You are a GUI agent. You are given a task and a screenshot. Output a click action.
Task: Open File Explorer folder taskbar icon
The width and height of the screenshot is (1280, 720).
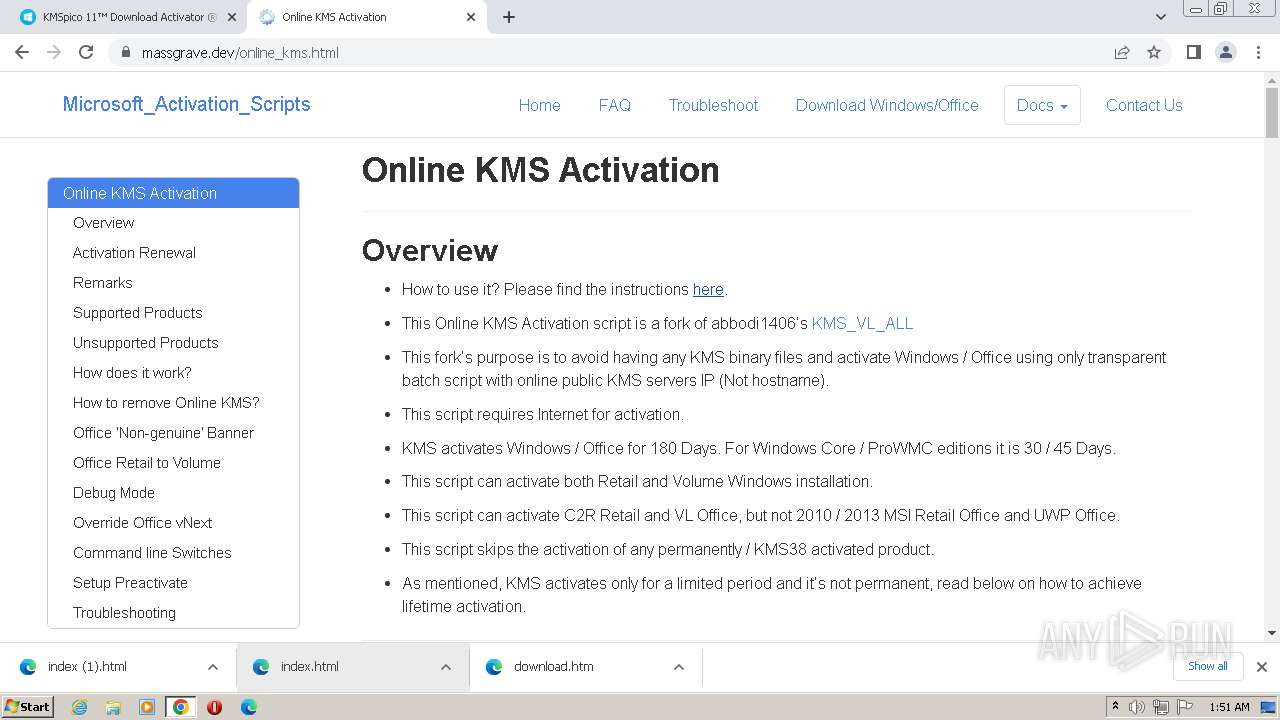pyautogui.click(x=113, y=707)
